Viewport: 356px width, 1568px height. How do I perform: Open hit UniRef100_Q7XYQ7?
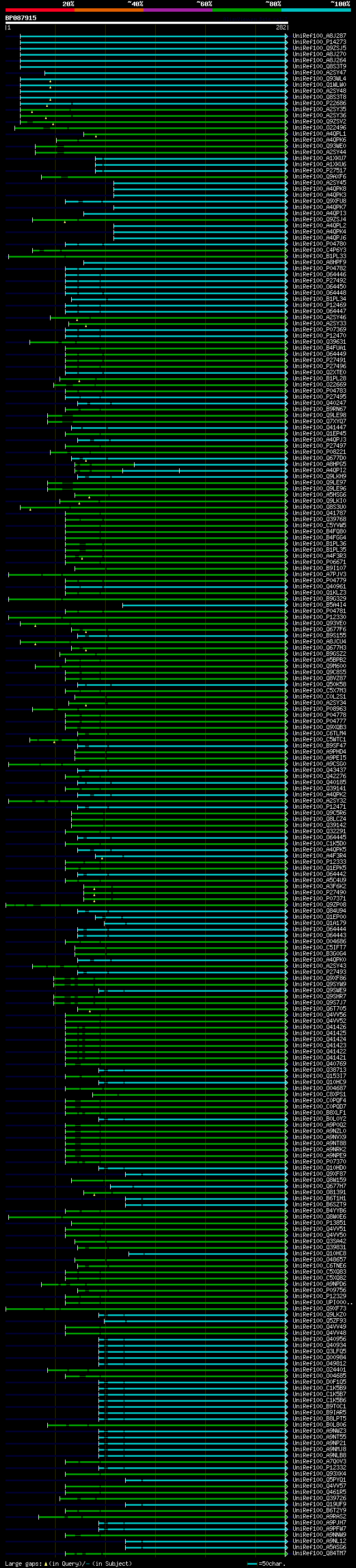pyautogui.click(x=319, y=421)
